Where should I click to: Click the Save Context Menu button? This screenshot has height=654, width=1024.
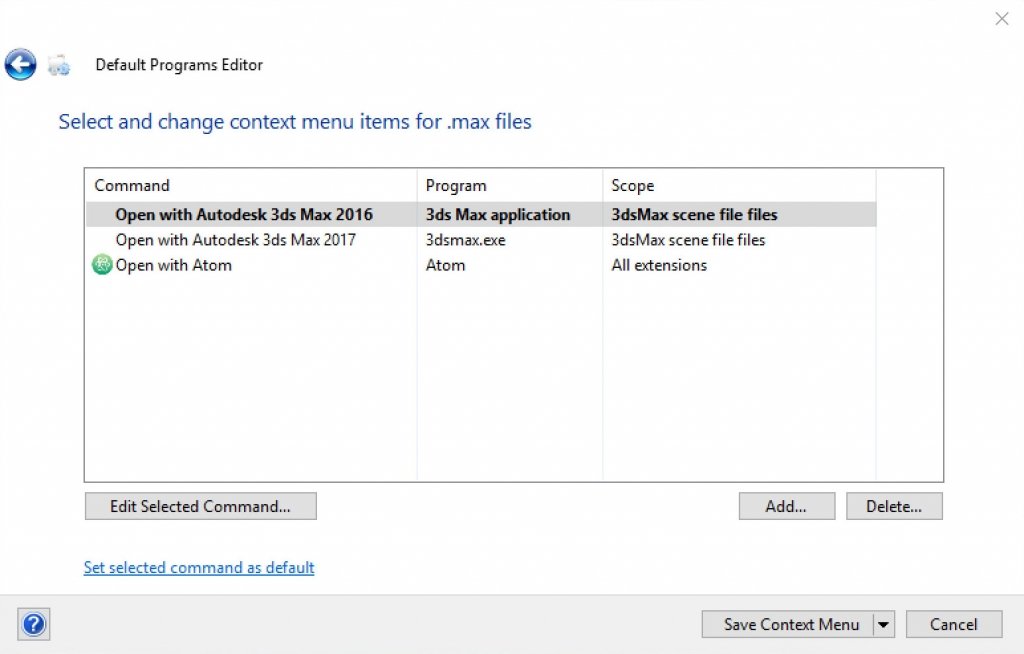coord(788,625)
